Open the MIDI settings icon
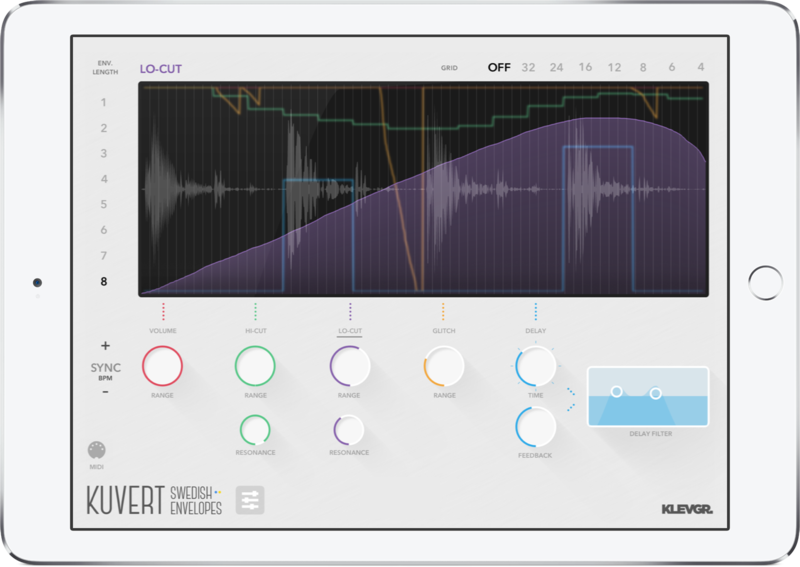Screen dimensions: 800x567 pyautogui.click(x=97, y=450)
